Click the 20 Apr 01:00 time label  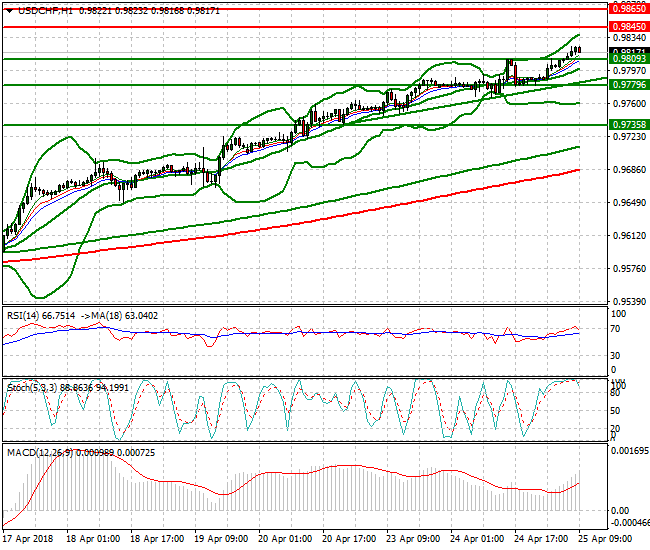285,539
